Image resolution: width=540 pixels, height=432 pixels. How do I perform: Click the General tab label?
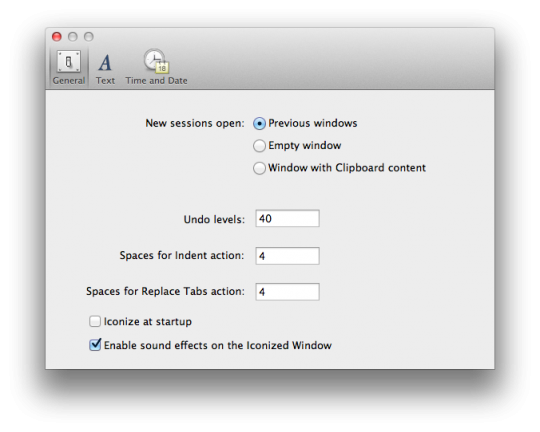click(69, 81)
